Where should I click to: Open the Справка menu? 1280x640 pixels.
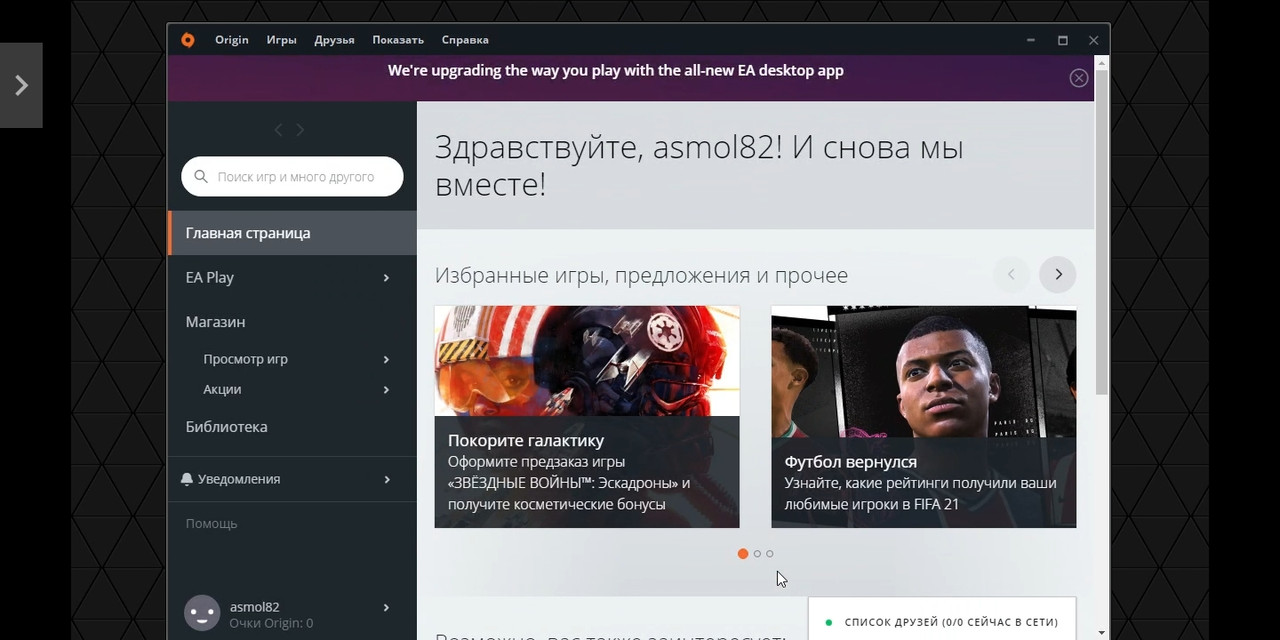click(465, 40)
